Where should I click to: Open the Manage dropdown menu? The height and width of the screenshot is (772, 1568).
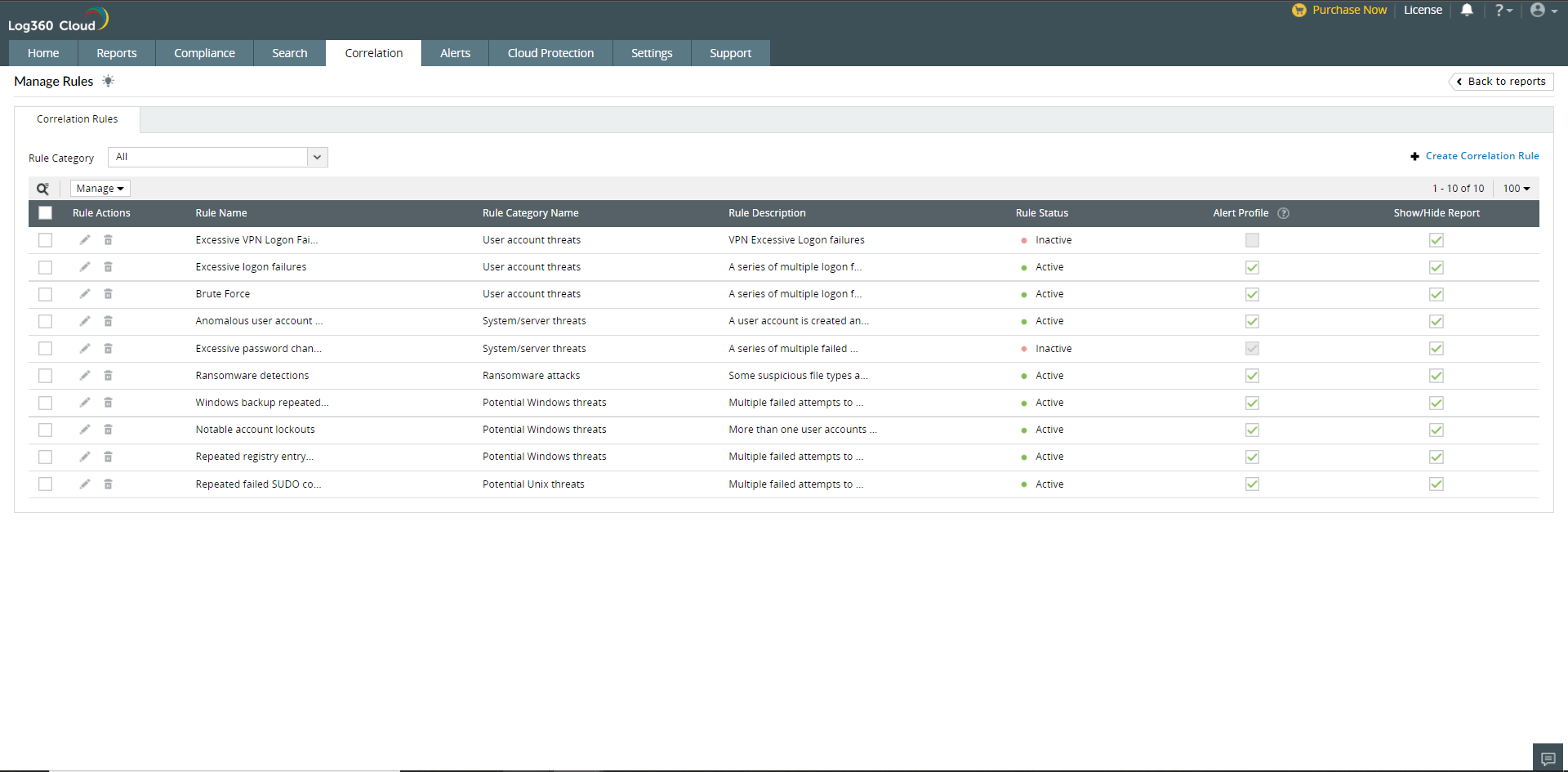click(100, 189)
